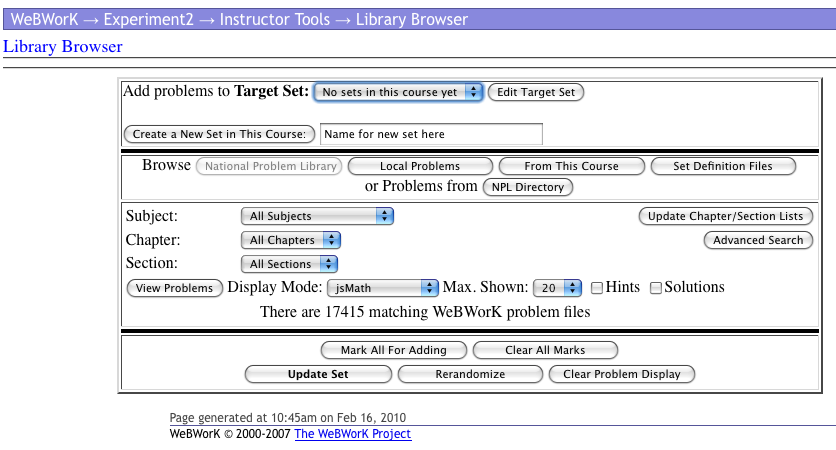This screenshot has width=836, height=450.
Task: Click the Page generated timestamp text
Action: 287,417
